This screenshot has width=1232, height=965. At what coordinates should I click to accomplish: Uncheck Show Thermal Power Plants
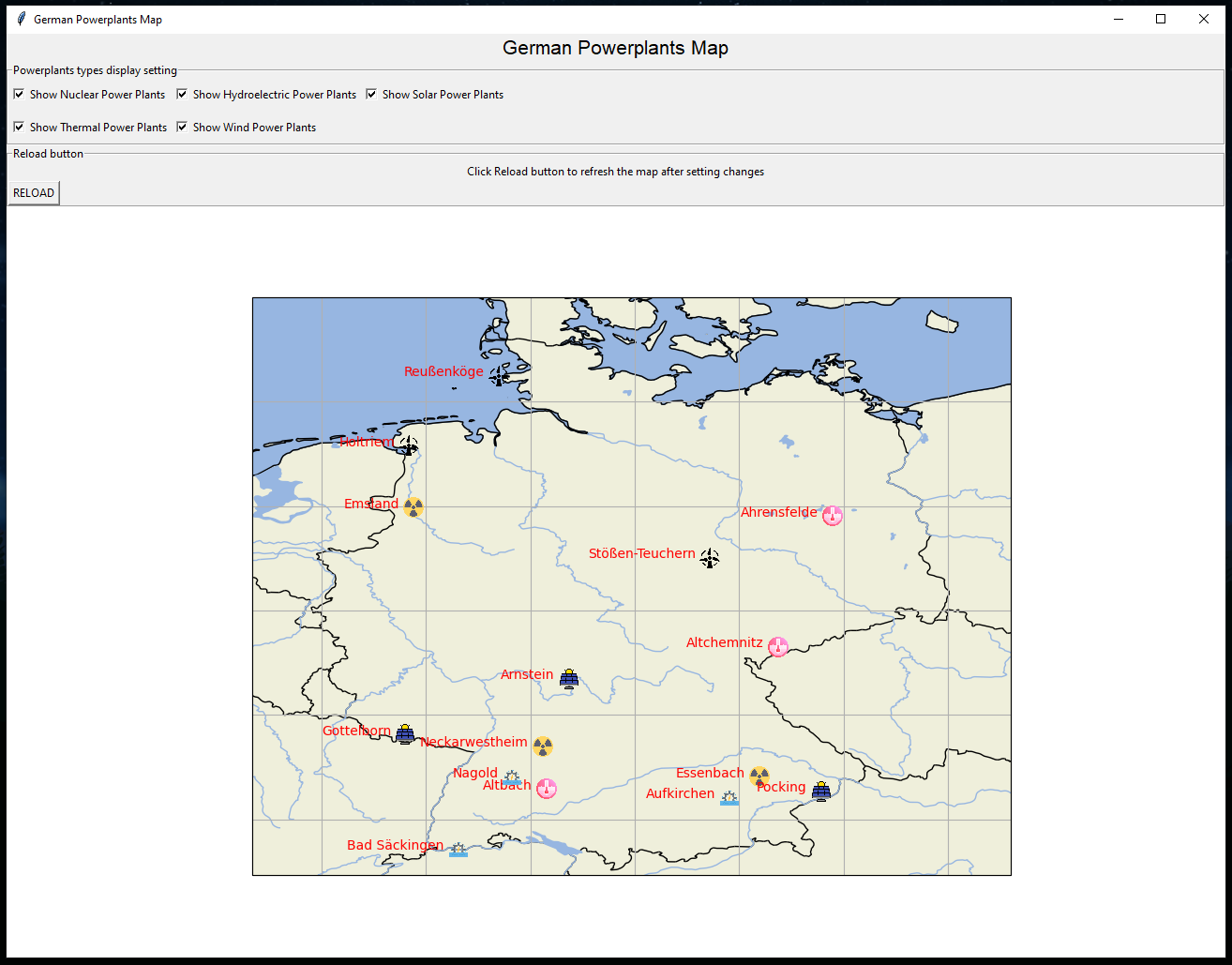pyautogui.click(x=18, y=127)
